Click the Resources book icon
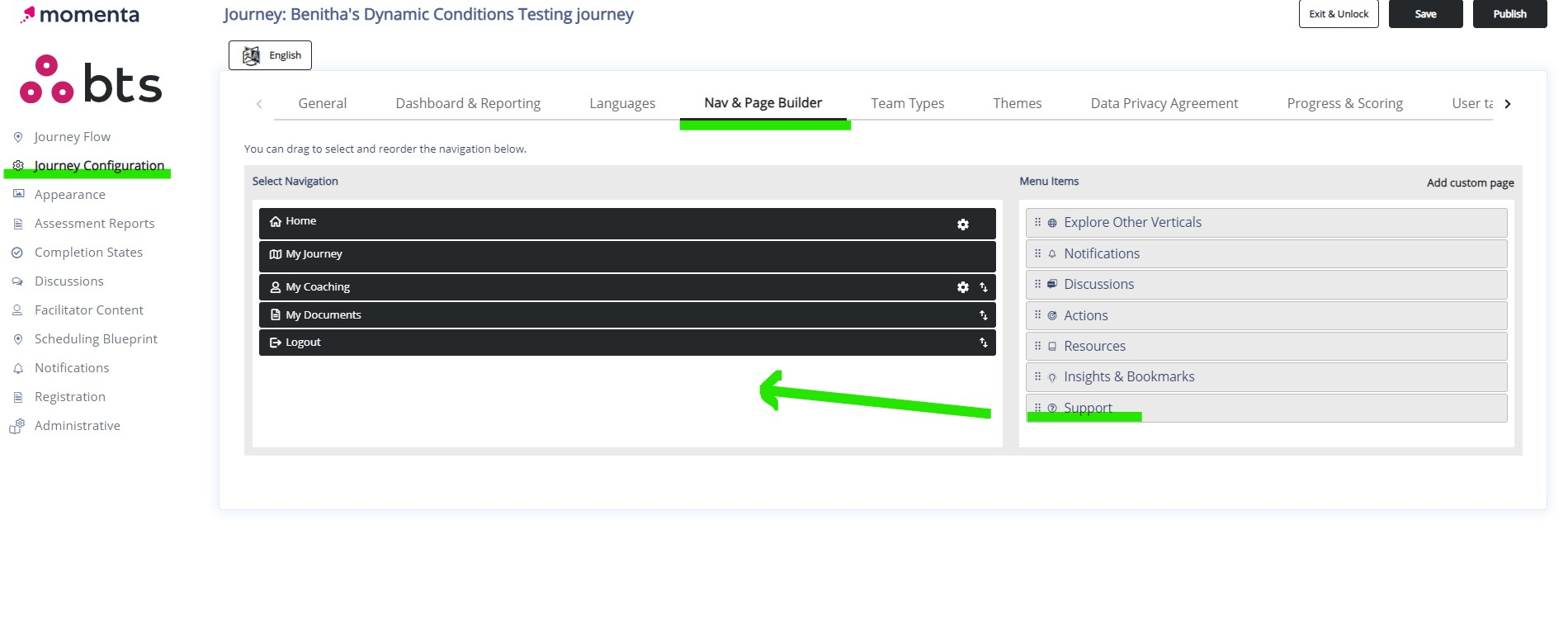1568x624 pixels. coord(1052,347)
